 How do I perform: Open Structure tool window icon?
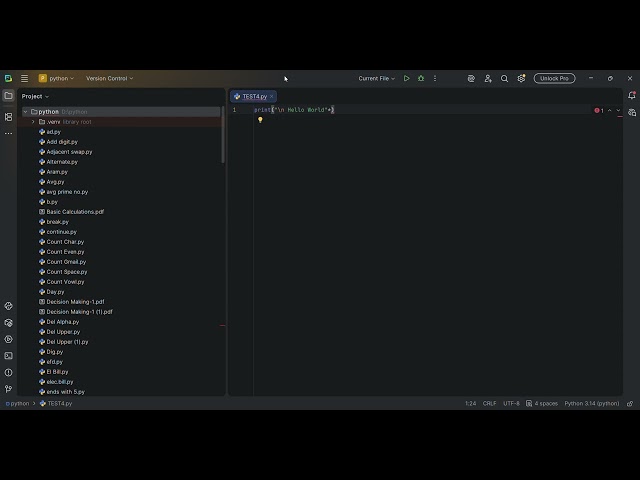point(8,117)
